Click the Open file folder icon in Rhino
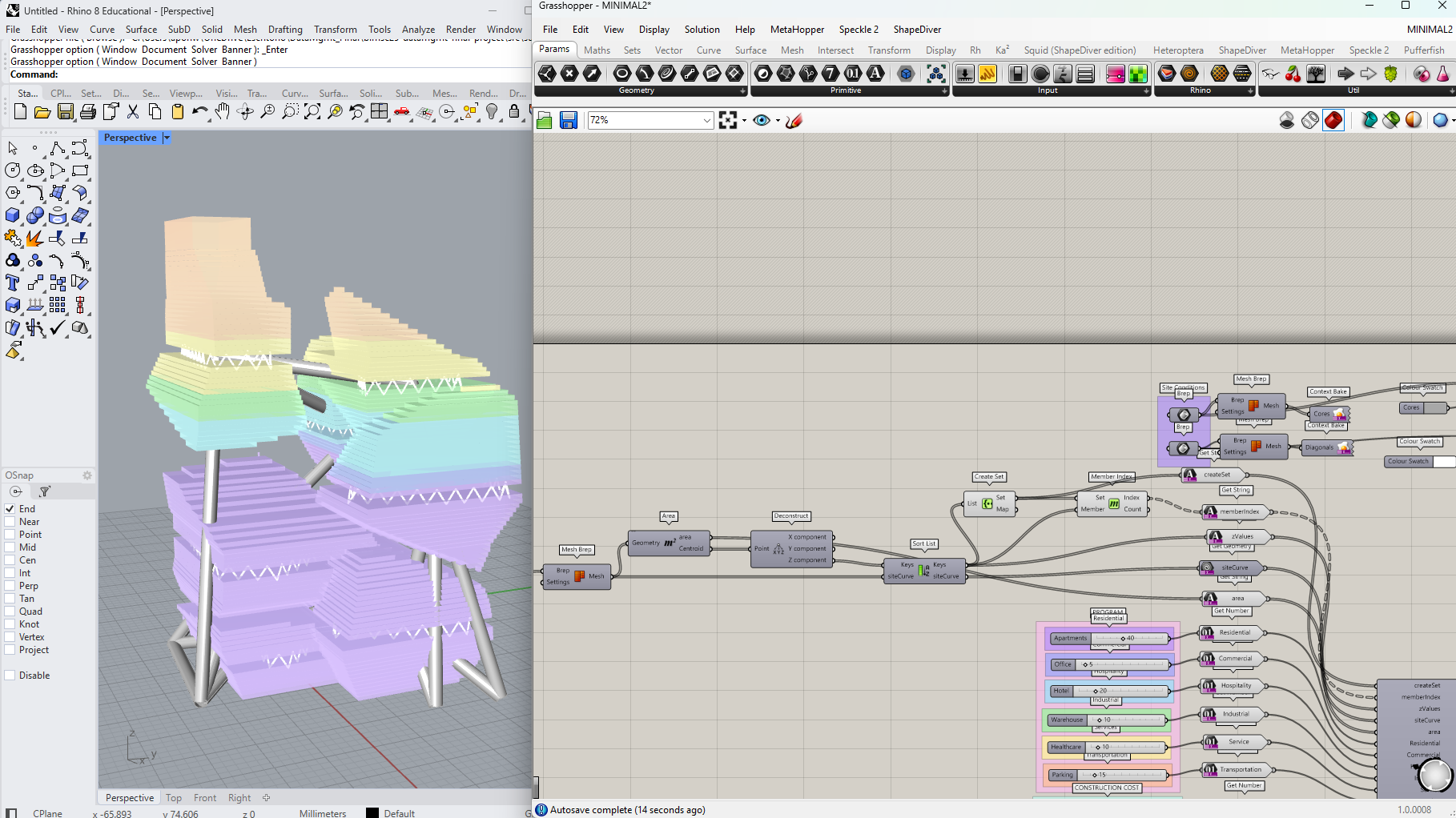The height and width of the screenshot is (818, 1456). tap(42, 112)
